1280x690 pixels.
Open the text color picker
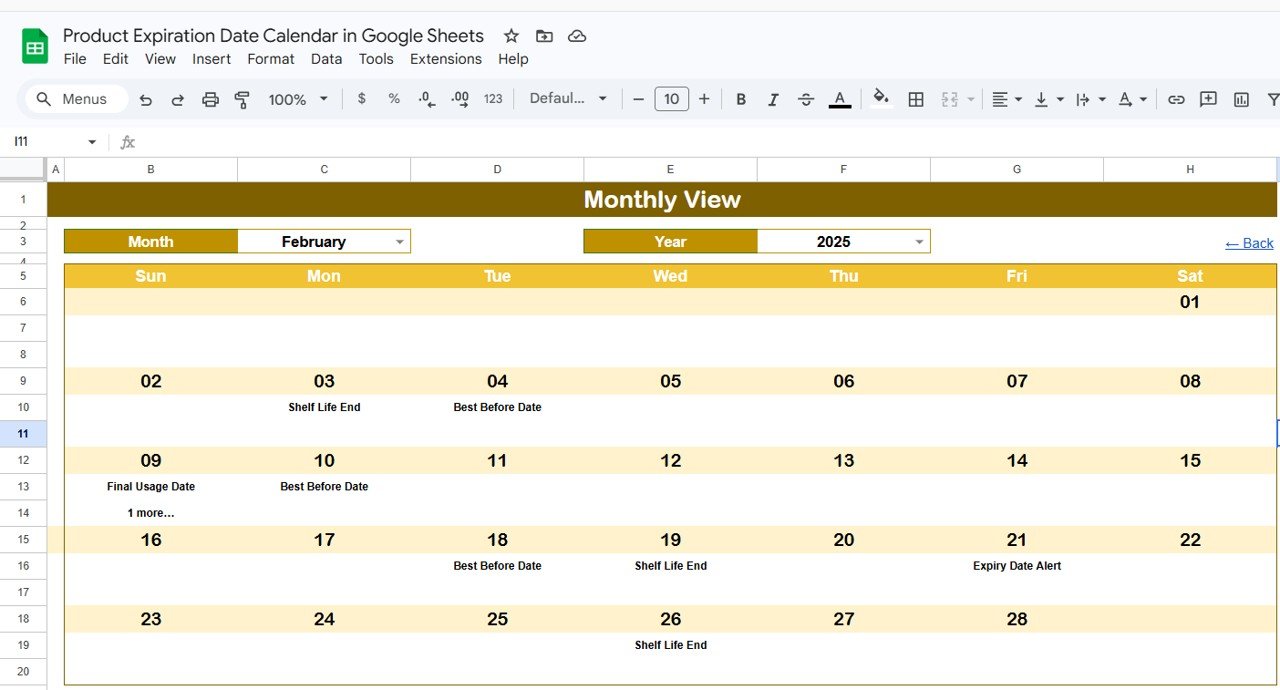840,99
